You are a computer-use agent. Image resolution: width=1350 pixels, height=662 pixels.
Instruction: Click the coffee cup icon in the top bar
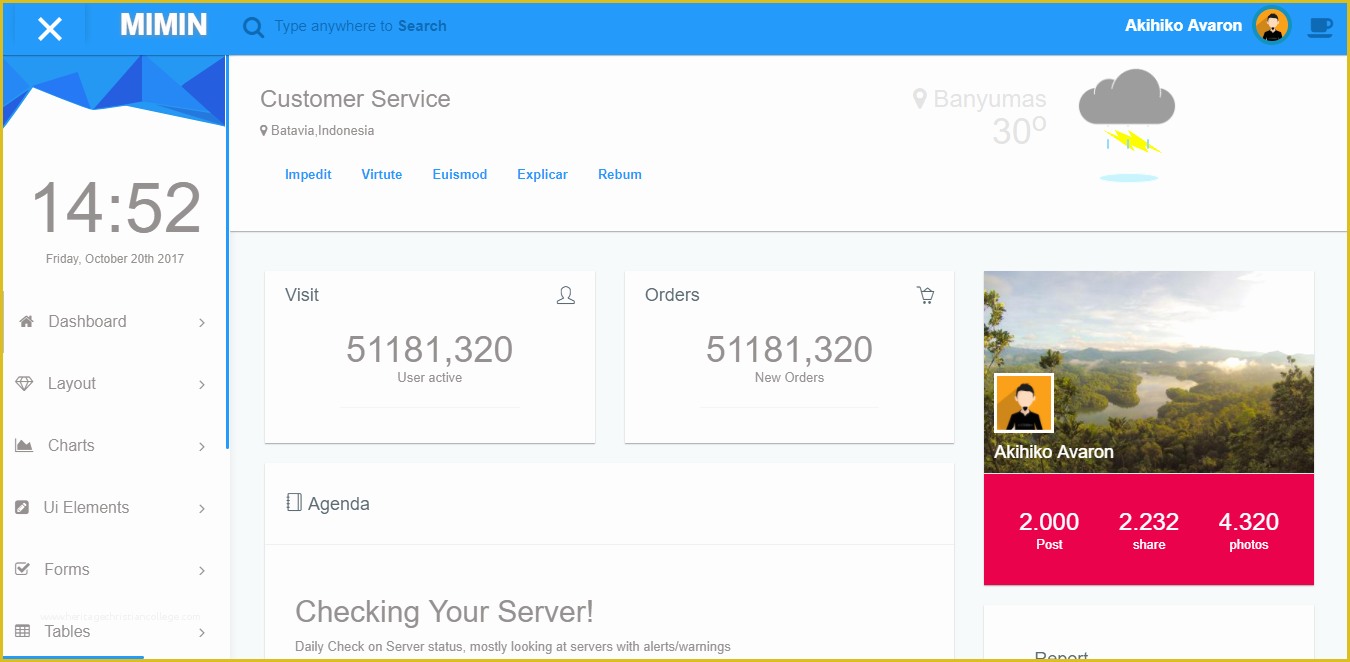point(1320,27)
